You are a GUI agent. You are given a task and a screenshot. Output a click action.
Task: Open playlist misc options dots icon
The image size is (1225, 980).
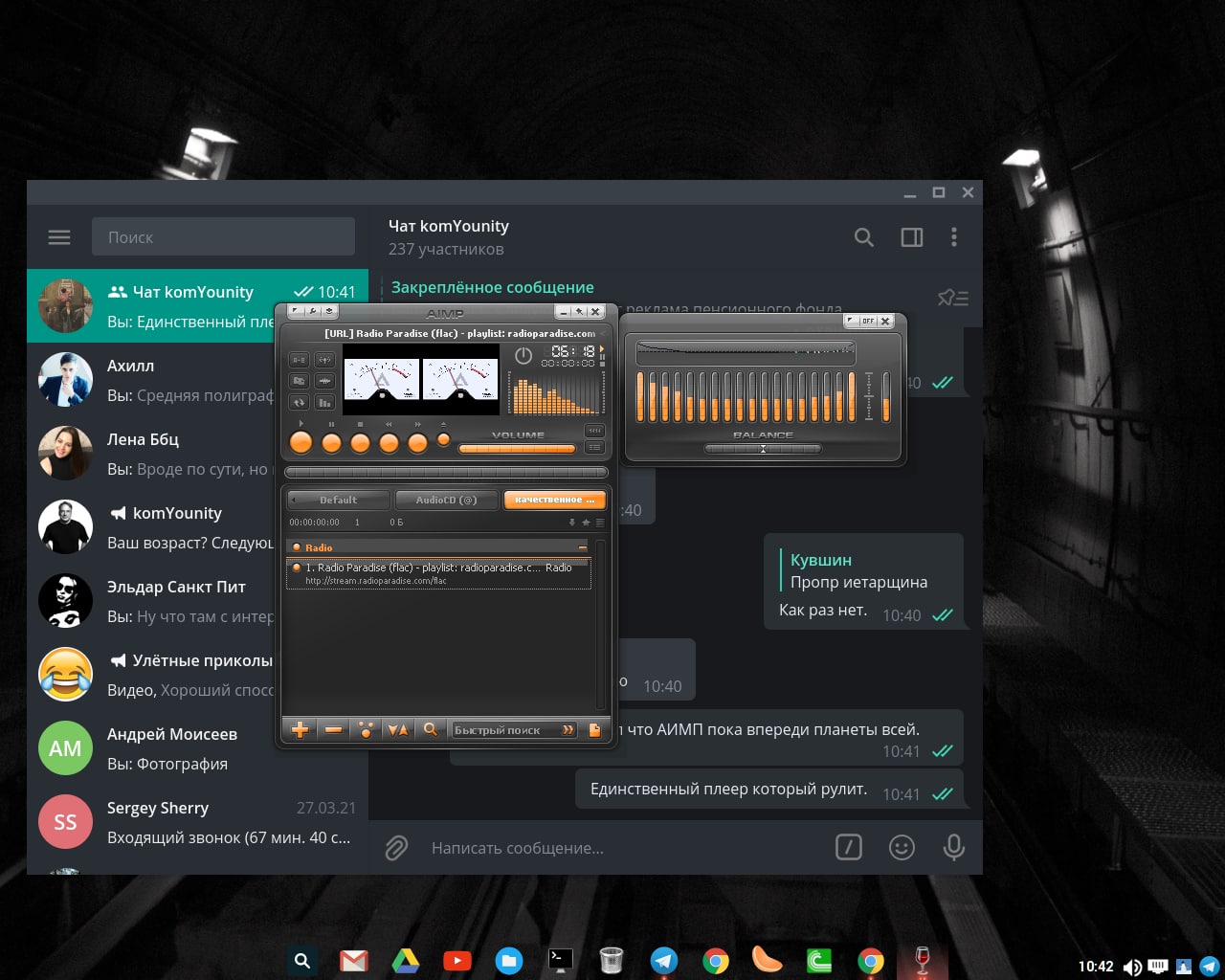pos(365,730)
